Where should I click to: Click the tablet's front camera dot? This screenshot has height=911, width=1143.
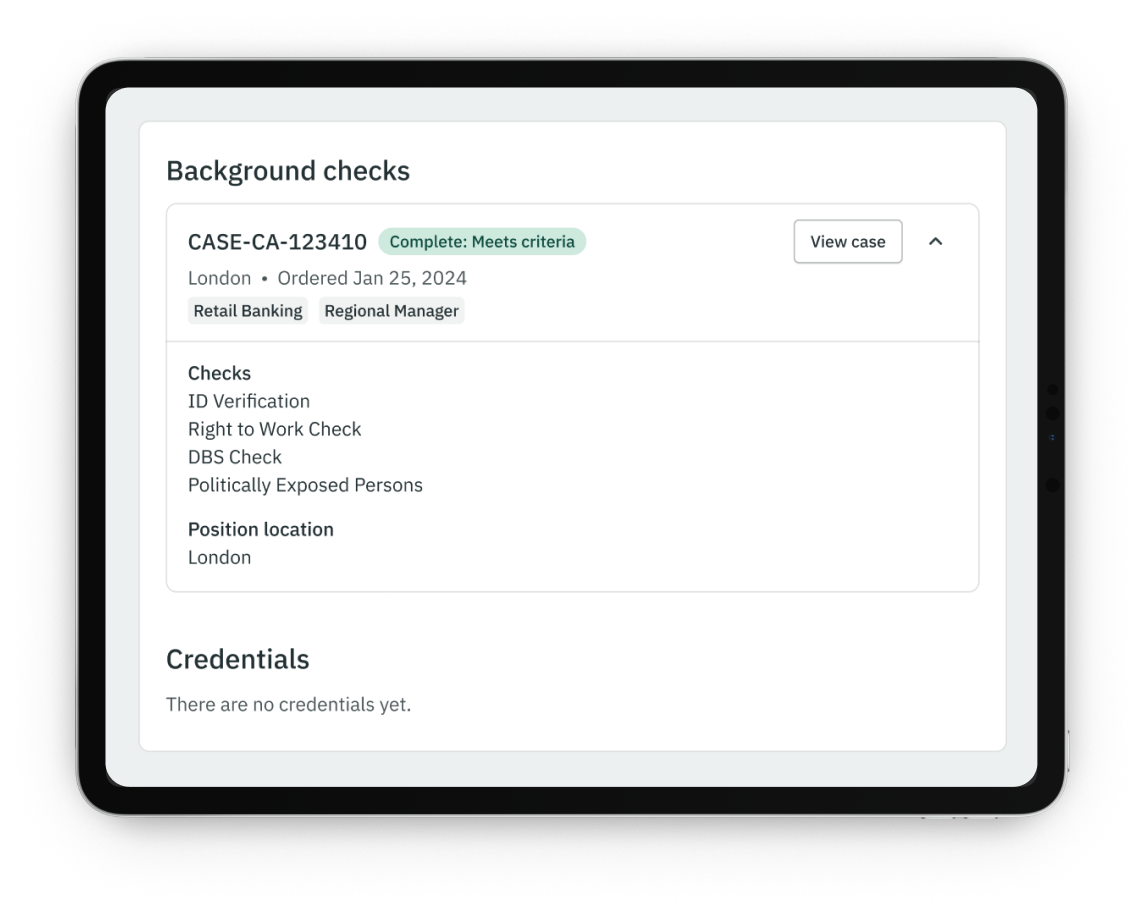1052,438
